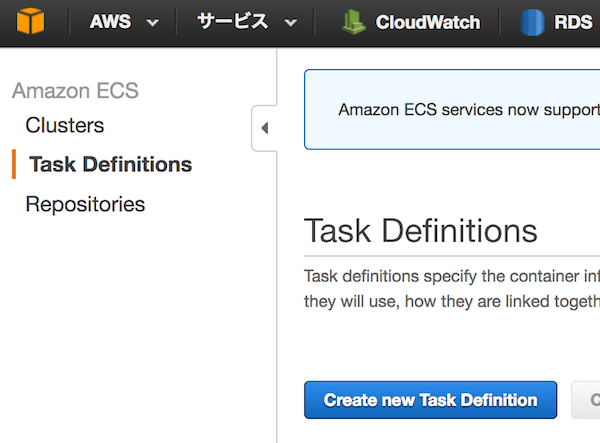Click the Task Definitions page heading
The width and height of the screenshot is (600, 443).
coord(421,231)
